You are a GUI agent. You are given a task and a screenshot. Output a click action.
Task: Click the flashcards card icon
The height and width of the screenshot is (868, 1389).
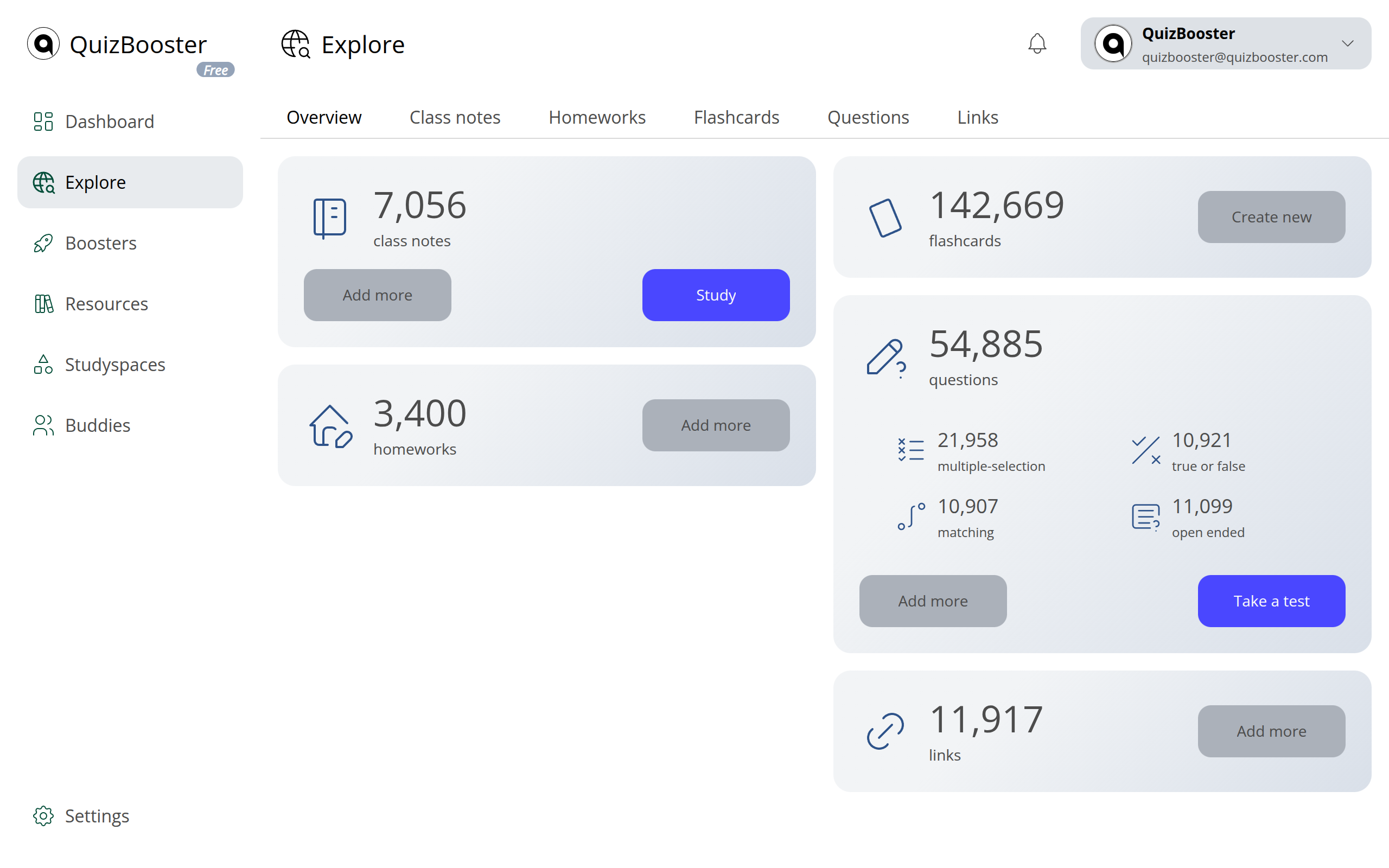(x=885, y=218)
